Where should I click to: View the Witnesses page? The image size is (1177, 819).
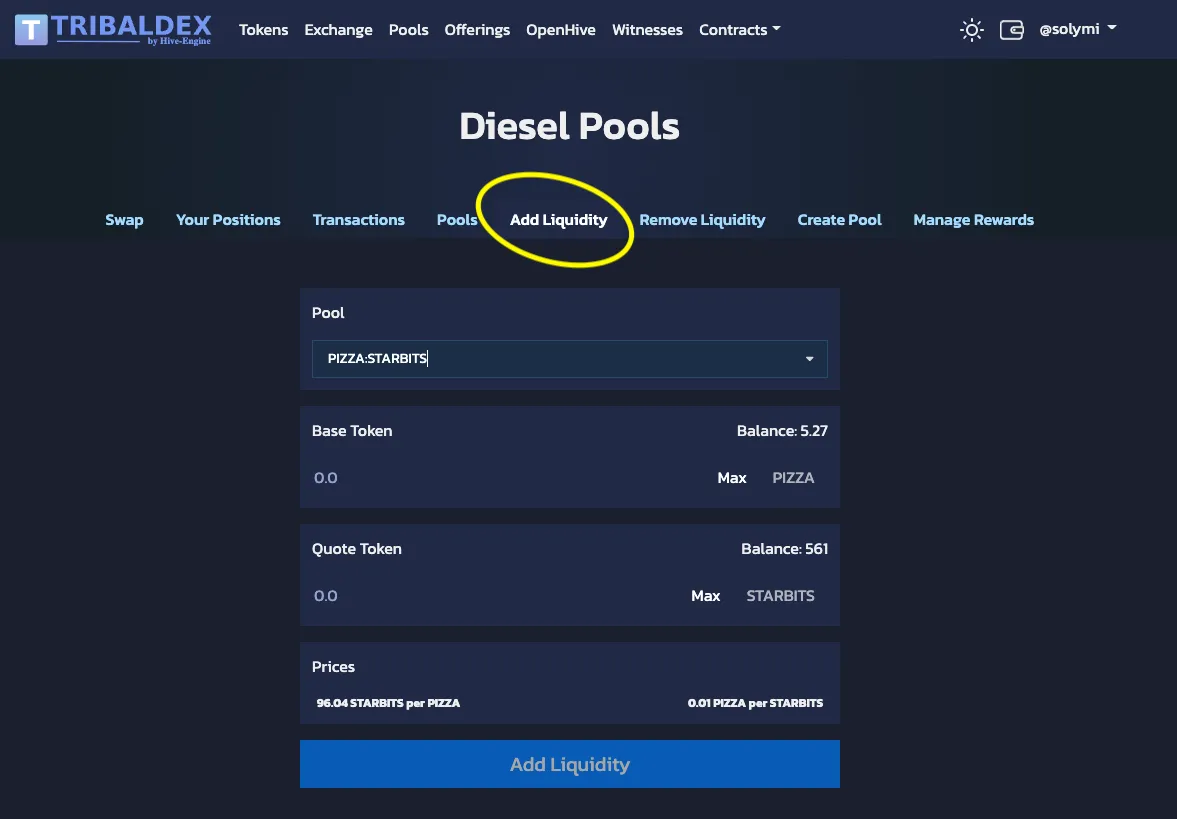point(647,30)
